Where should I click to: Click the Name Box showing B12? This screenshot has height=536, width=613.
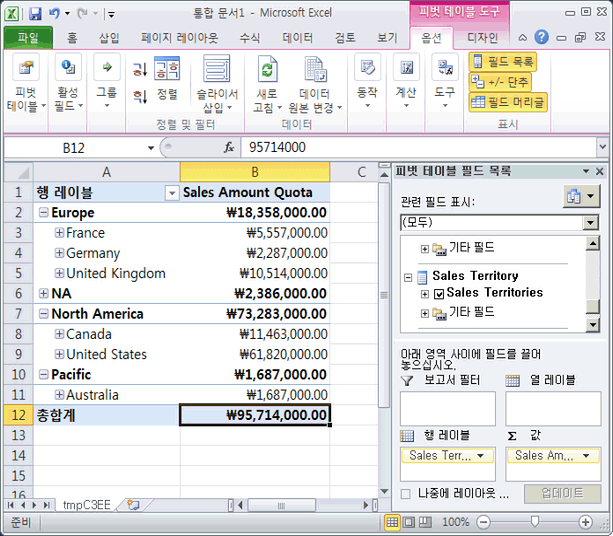coord(74,148)
